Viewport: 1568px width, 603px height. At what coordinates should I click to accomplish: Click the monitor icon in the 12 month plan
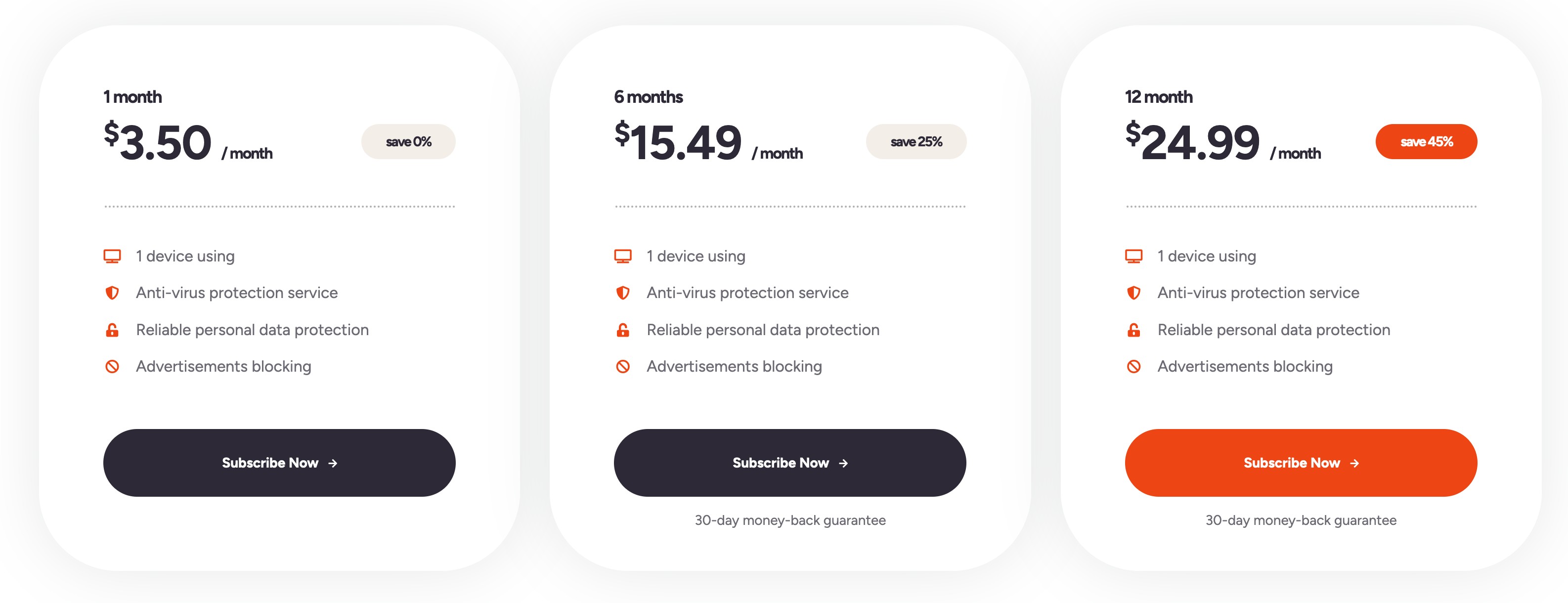[1133, 256]
